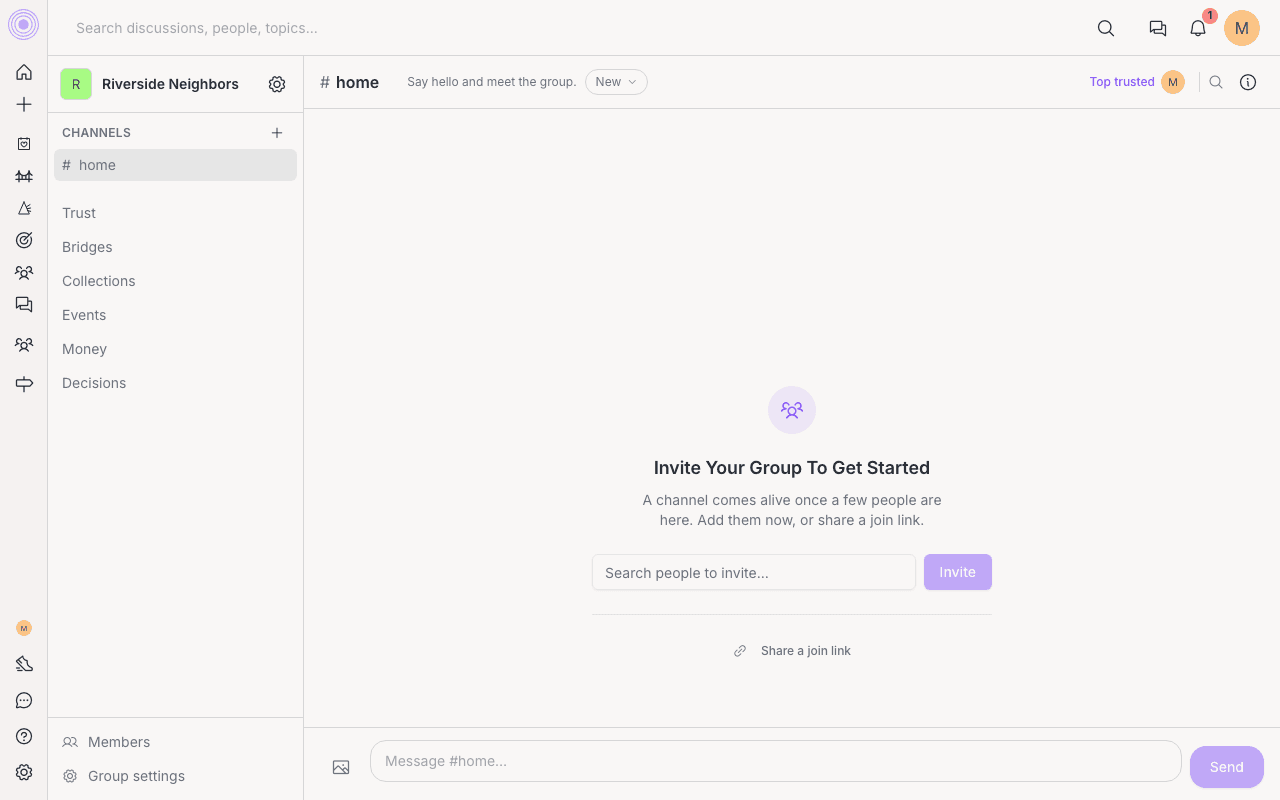Focus the top search discussions field
Image resolution: width=1280 pixels, height=800 pixels.
click(197, 28)
